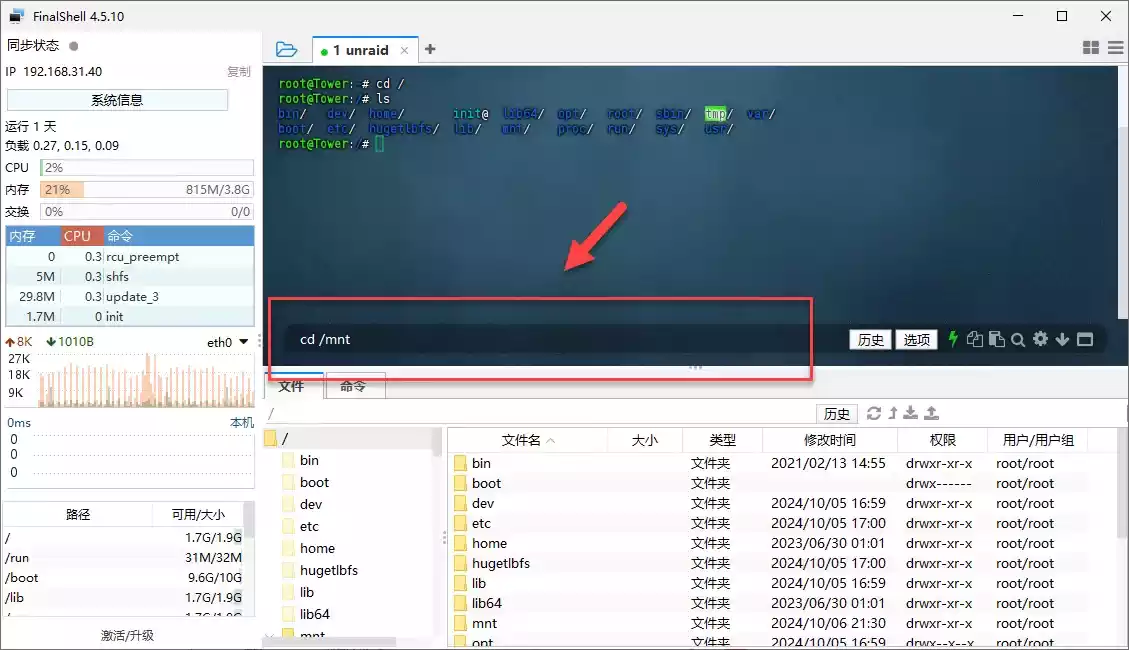The width and height of the screenshot is (1129, 650).
Task: Open the connection manager folder icon
Action: click(x=286, y=49)
